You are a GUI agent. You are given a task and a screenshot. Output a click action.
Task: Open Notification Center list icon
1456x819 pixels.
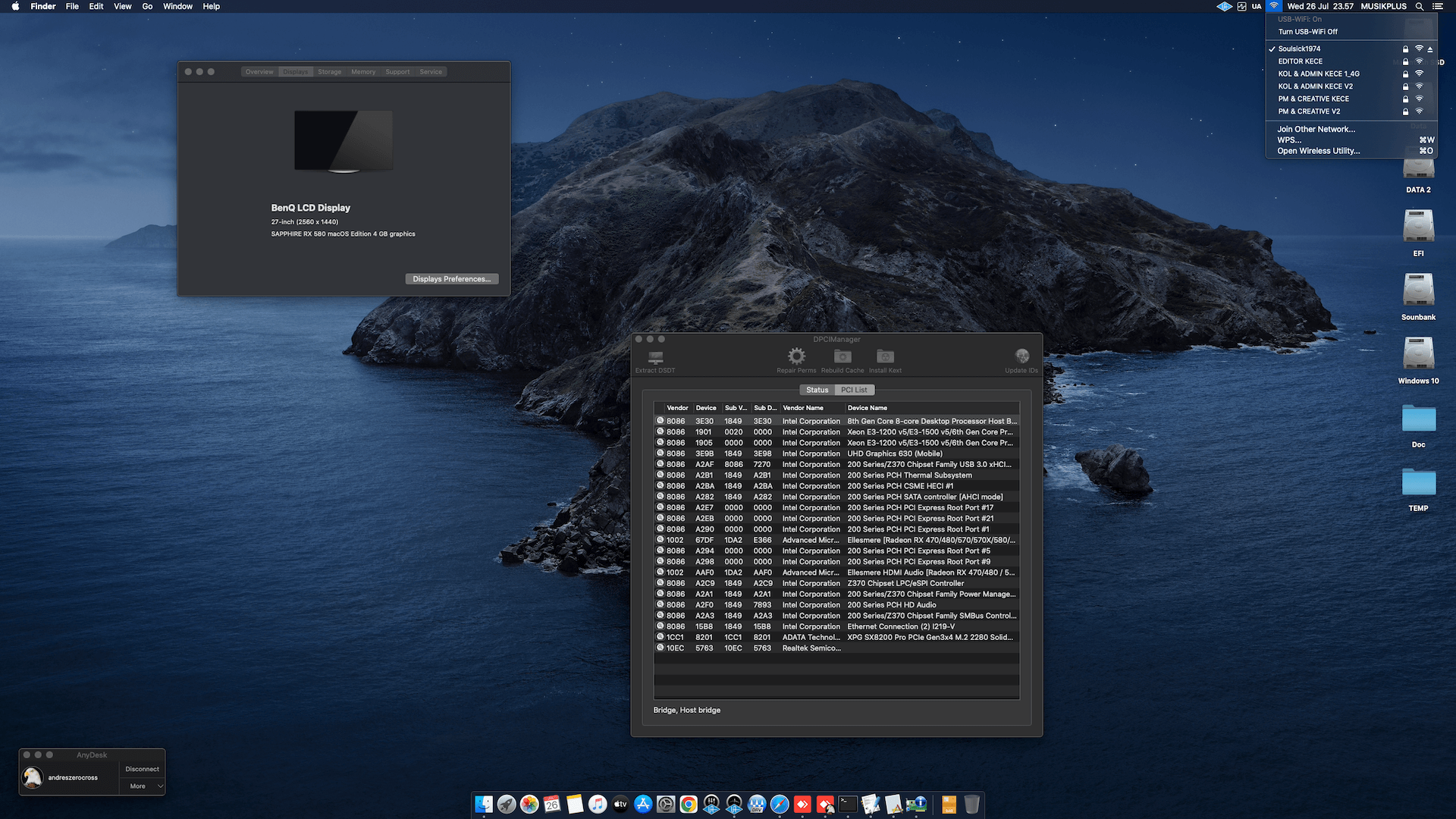click(1437, 6)
